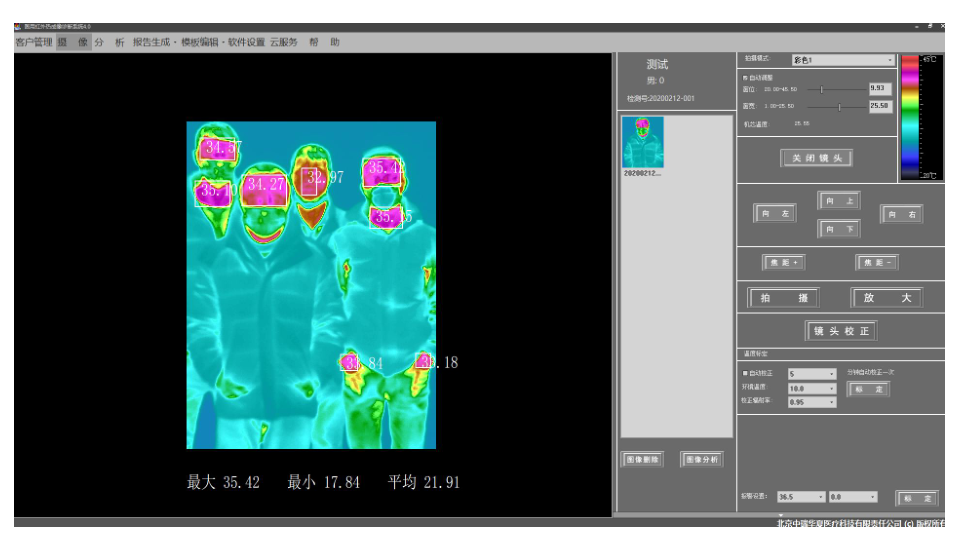Image resolution: width=958 pixels, height=540 pixels.
Task: Open the 报告生成 menu
Action: [x=153, y=43]
